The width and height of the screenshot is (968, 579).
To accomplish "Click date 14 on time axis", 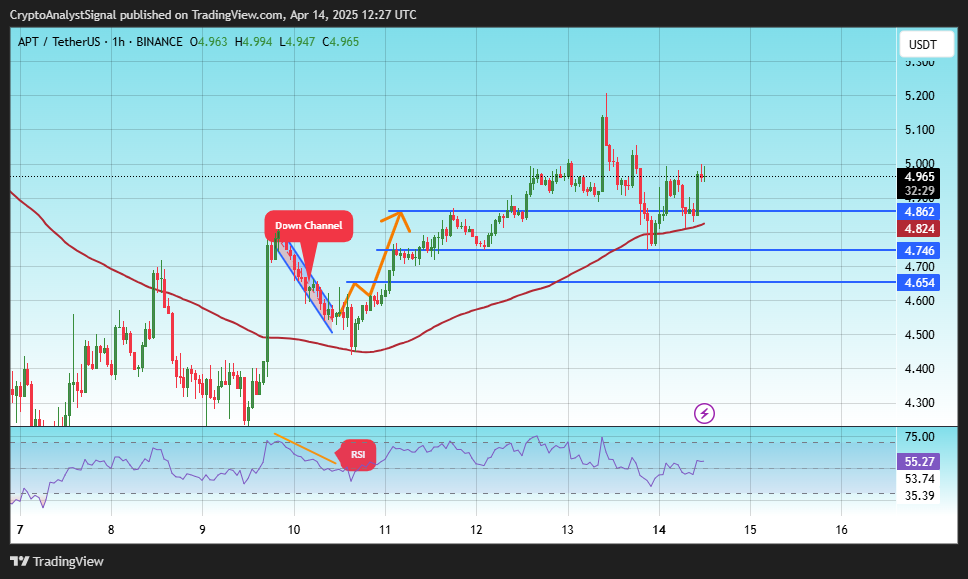I will pyautogui.click(x=659, y=529).
